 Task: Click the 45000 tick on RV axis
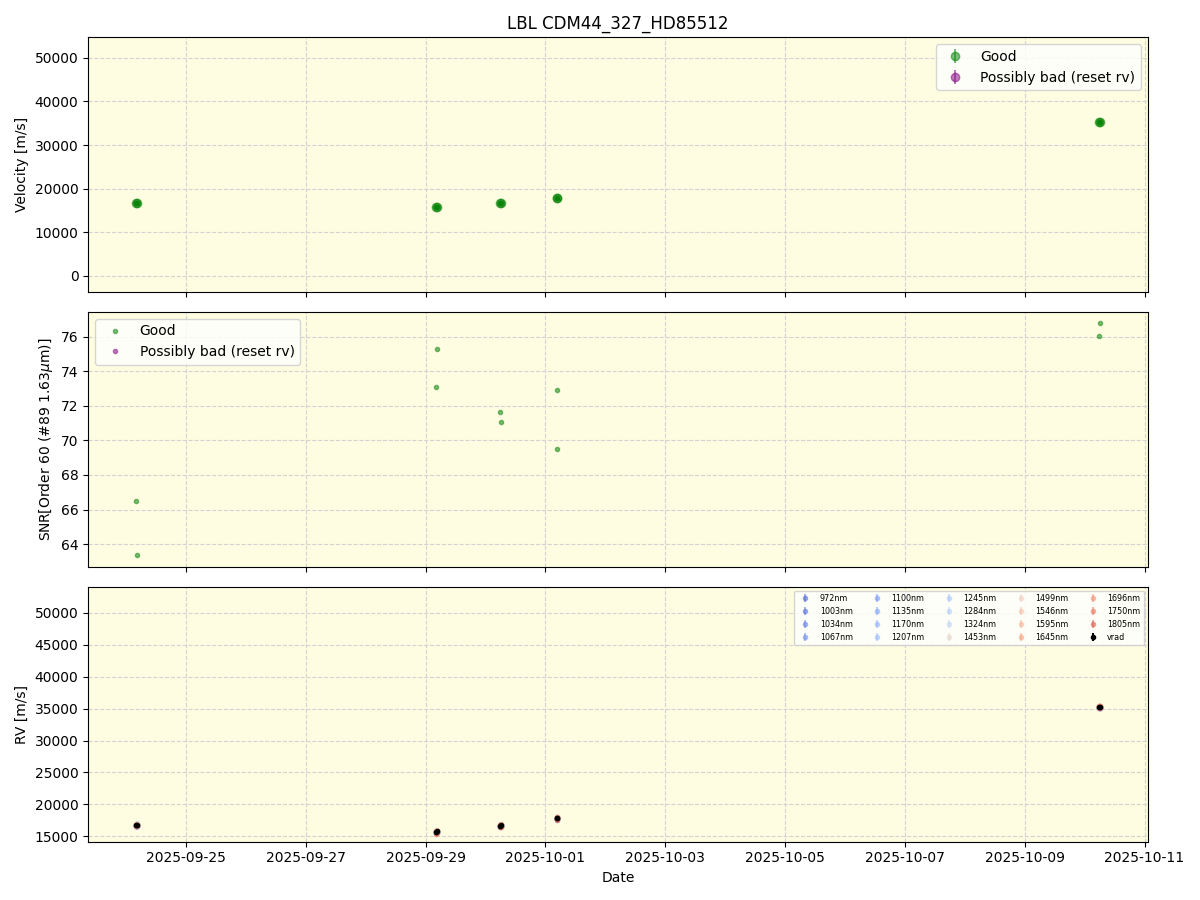tap(59, 645)
